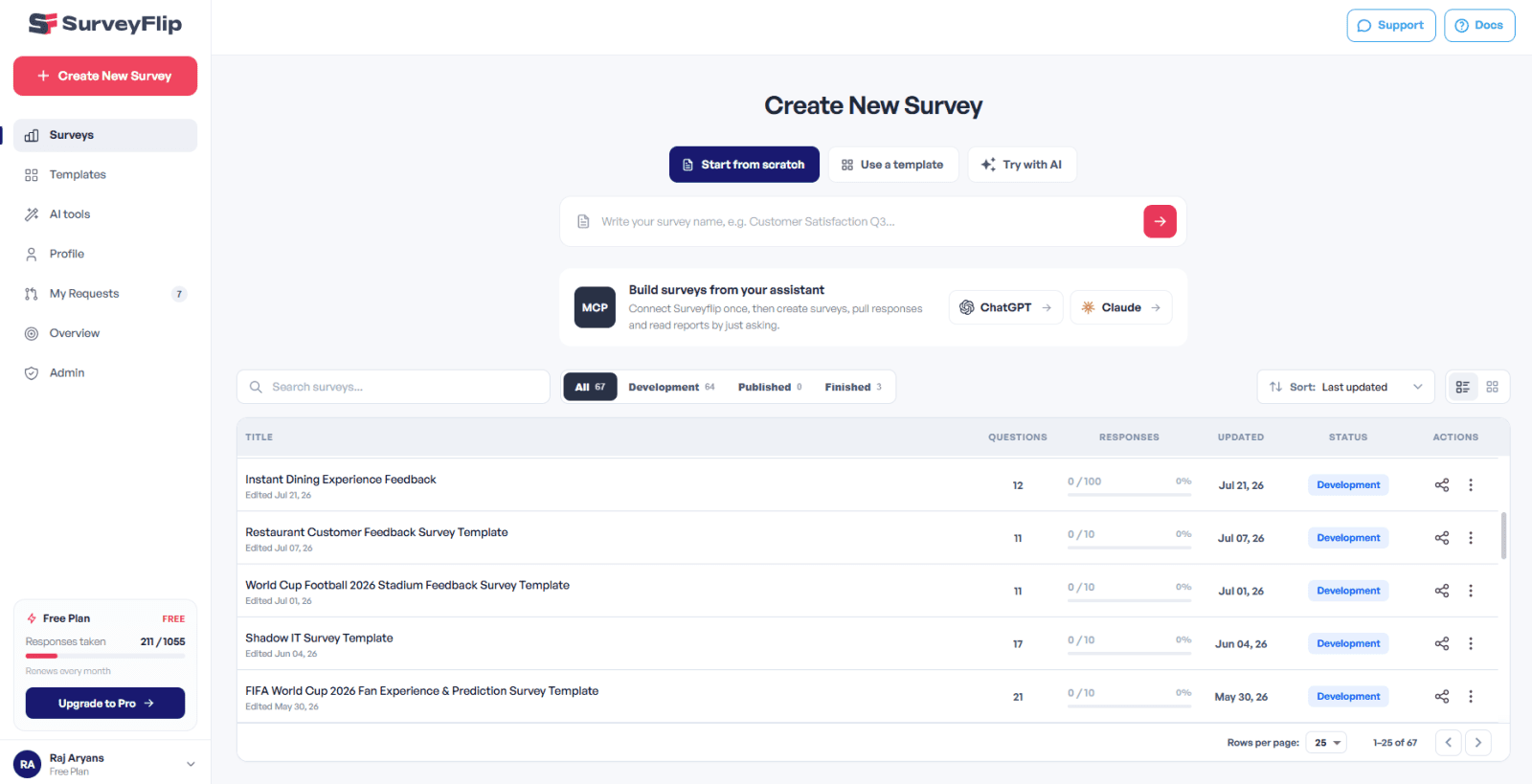The image size is (1532, 784).
Task: Filter surveys by Published status
Action: click(x=770, y=387)
